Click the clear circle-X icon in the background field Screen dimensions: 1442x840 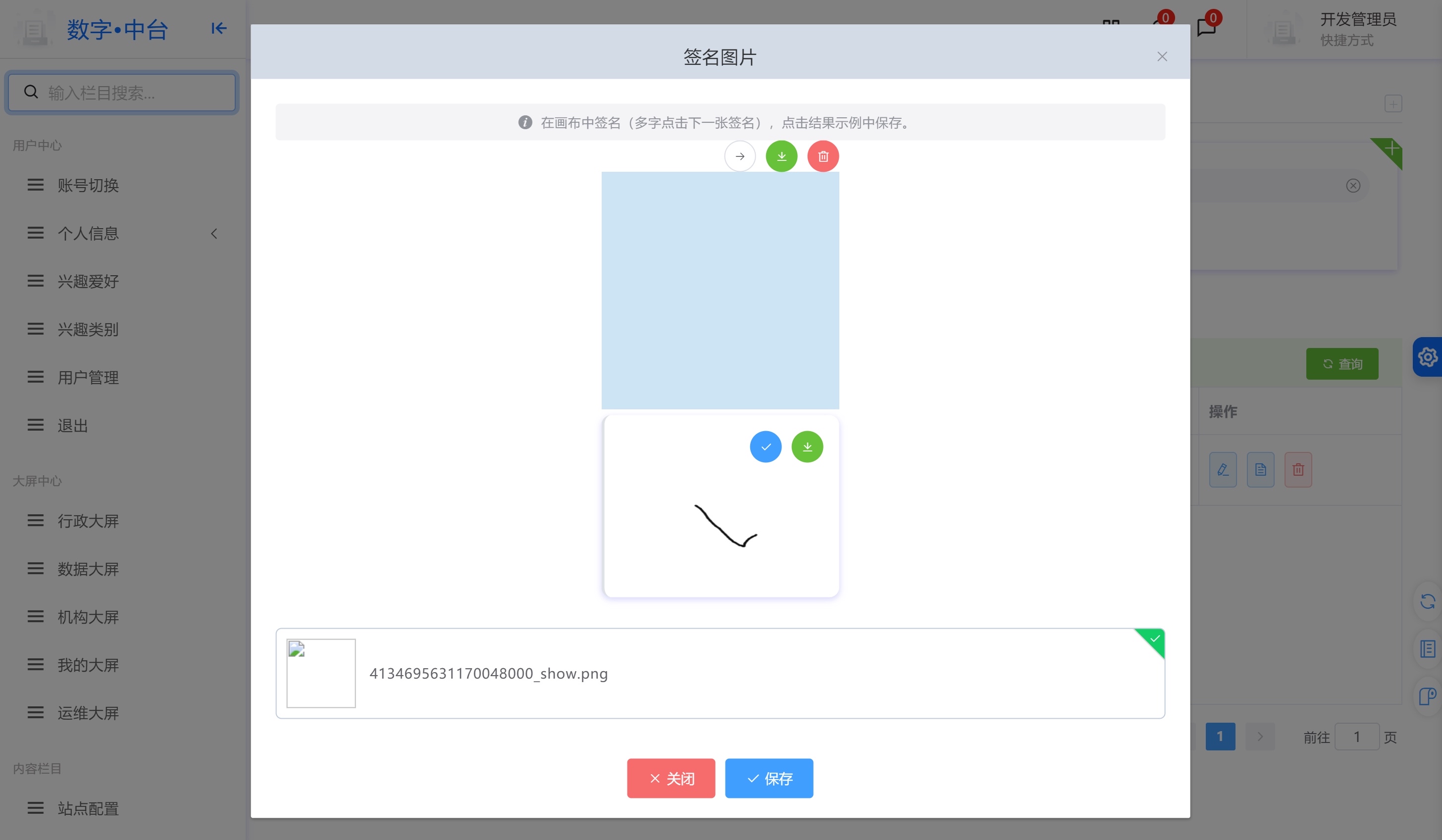(1353, 185)
